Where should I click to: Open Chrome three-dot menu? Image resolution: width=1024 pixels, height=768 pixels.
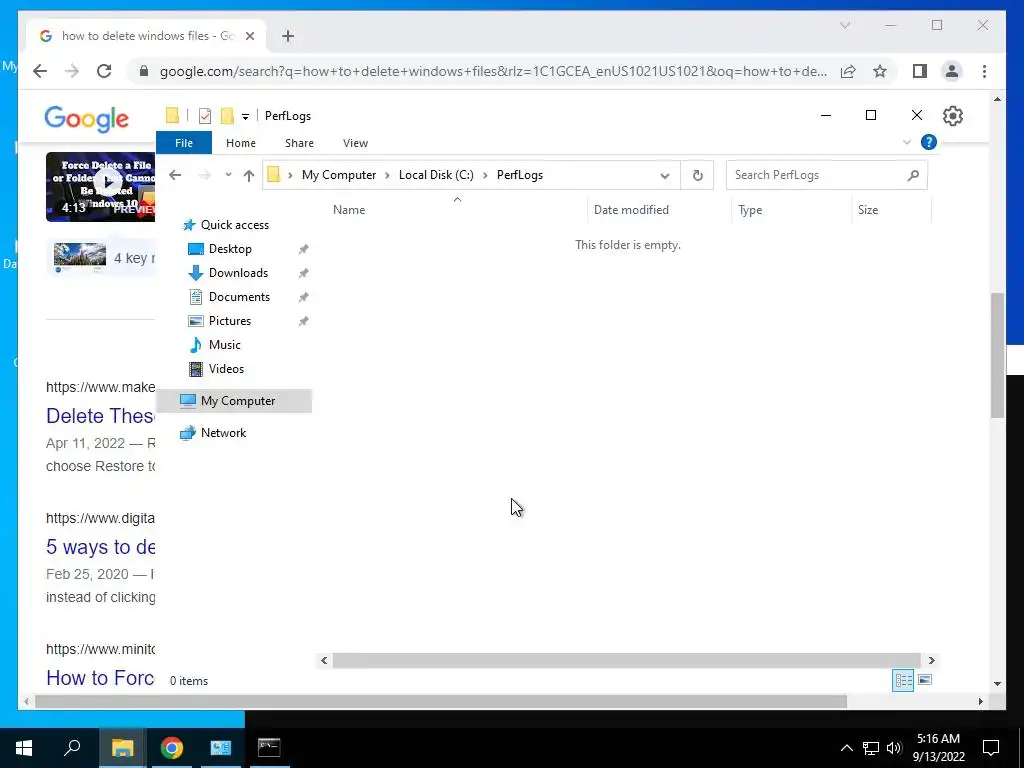click(984, 71)
